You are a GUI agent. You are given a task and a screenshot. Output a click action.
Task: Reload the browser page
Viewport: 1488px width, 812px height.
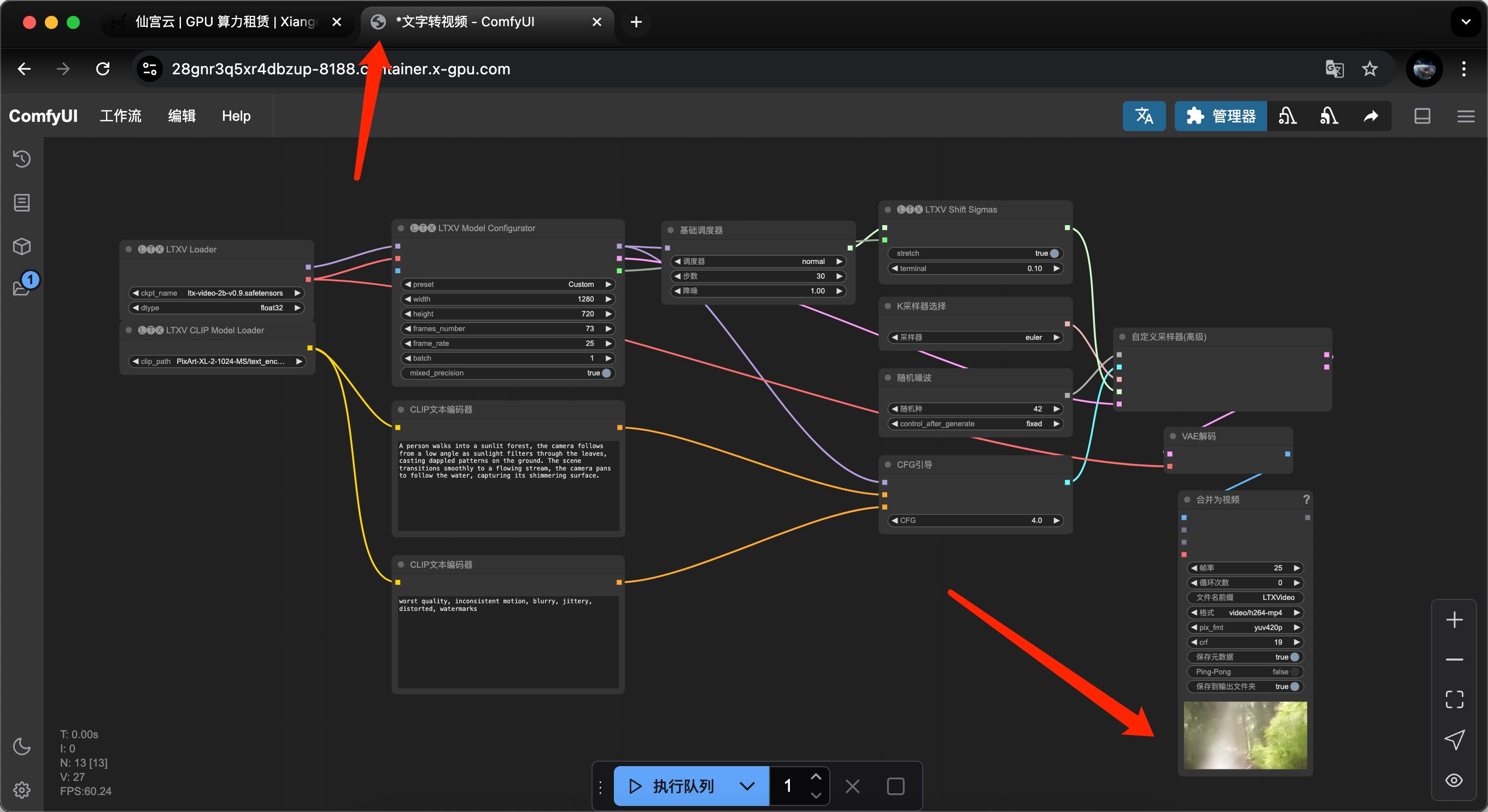(x=103, y=69)
